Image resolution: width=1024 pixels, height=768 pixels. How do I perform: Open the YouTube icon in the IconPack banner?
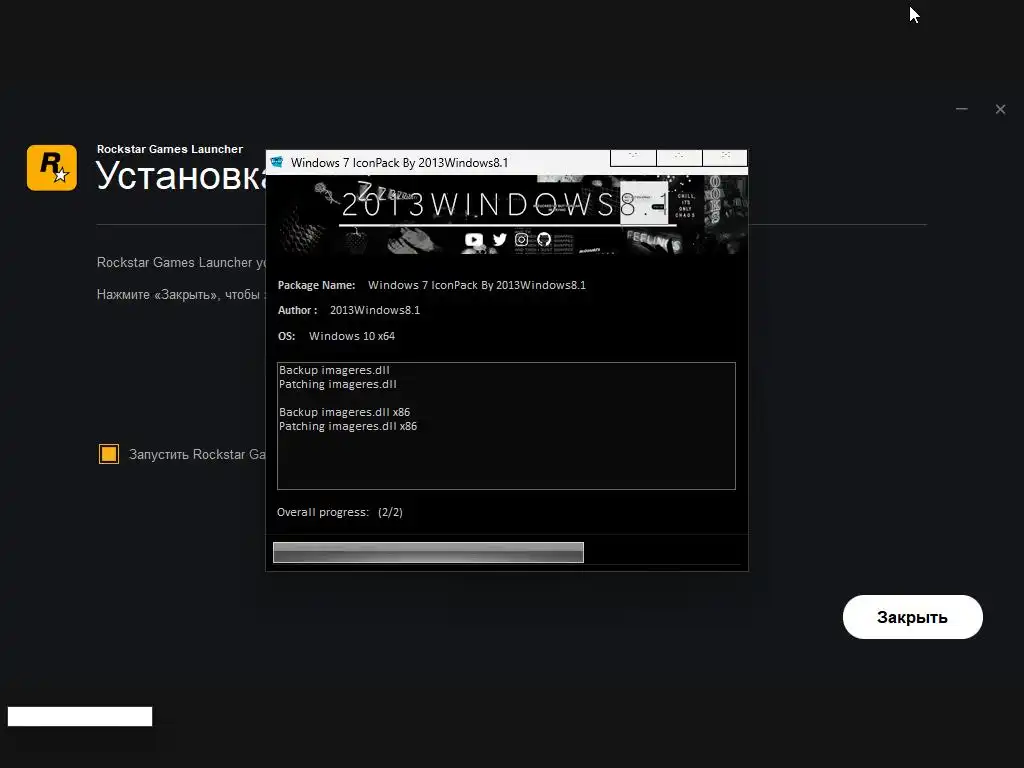(x=473, y=240)
